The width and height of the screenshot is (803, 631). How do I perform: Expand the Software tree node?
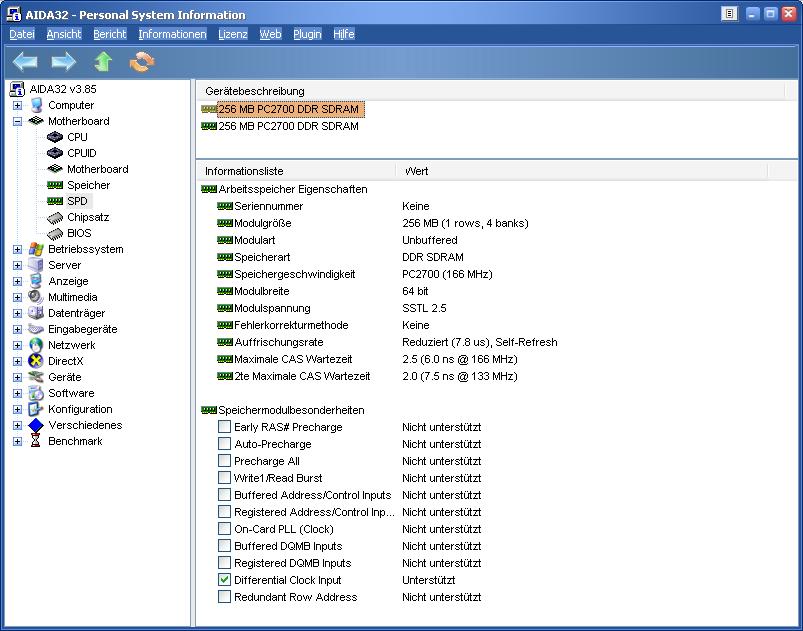(17, 393)
